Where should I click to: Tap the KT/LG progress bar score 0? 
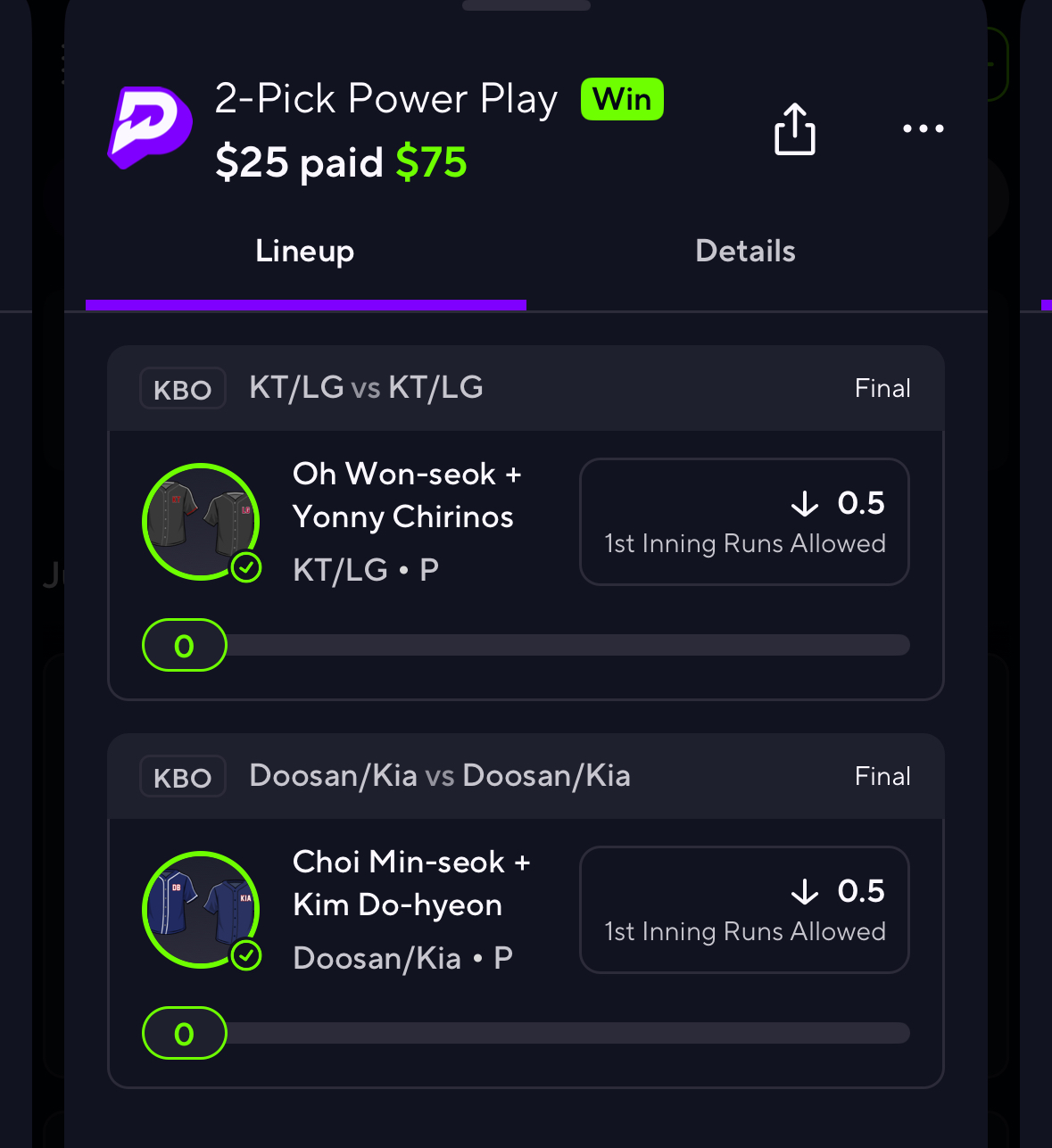[185, 645]
